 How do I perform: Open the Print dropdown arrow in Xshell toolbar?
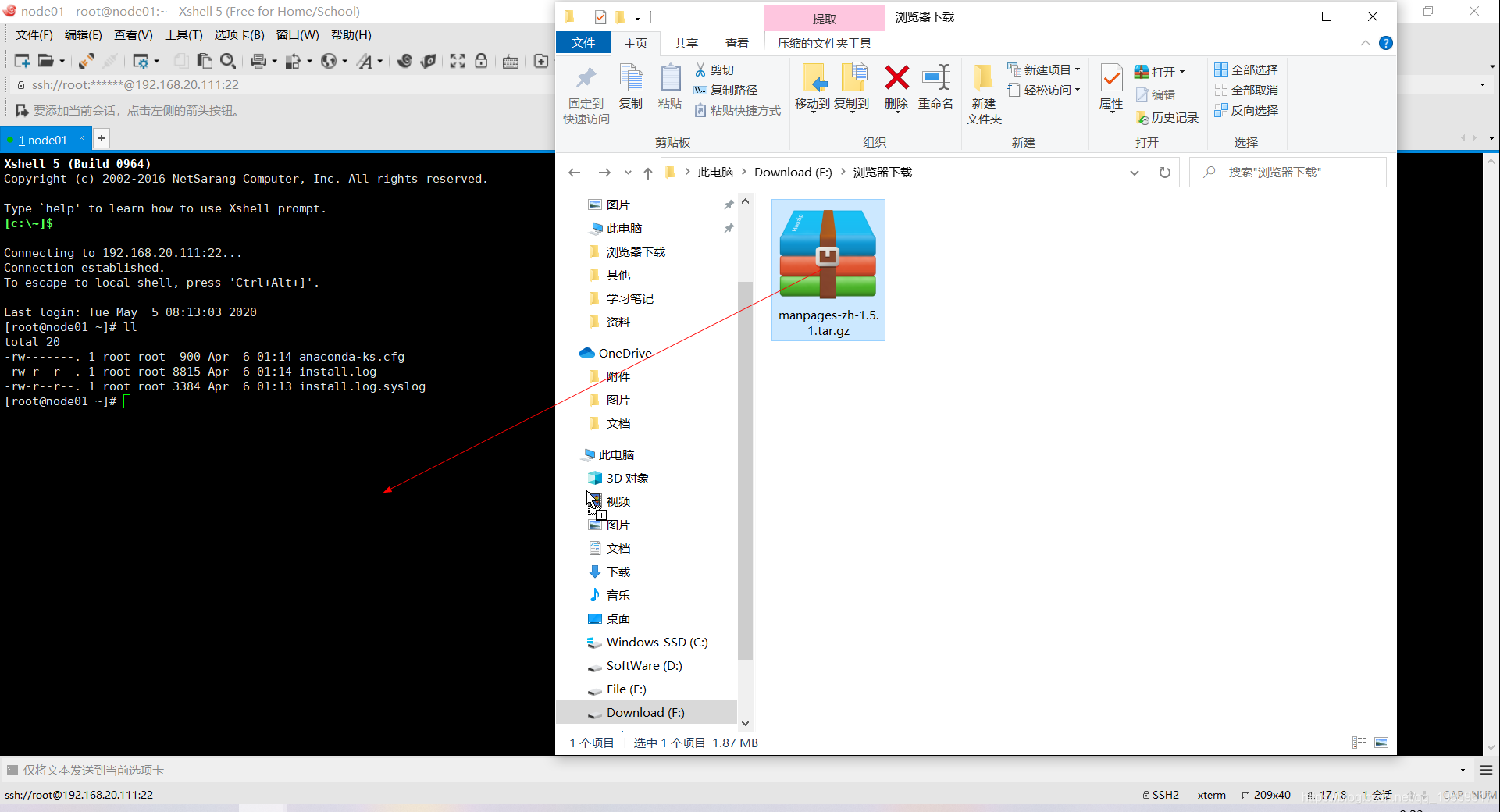pyautogui.click(x=274, y=61)
